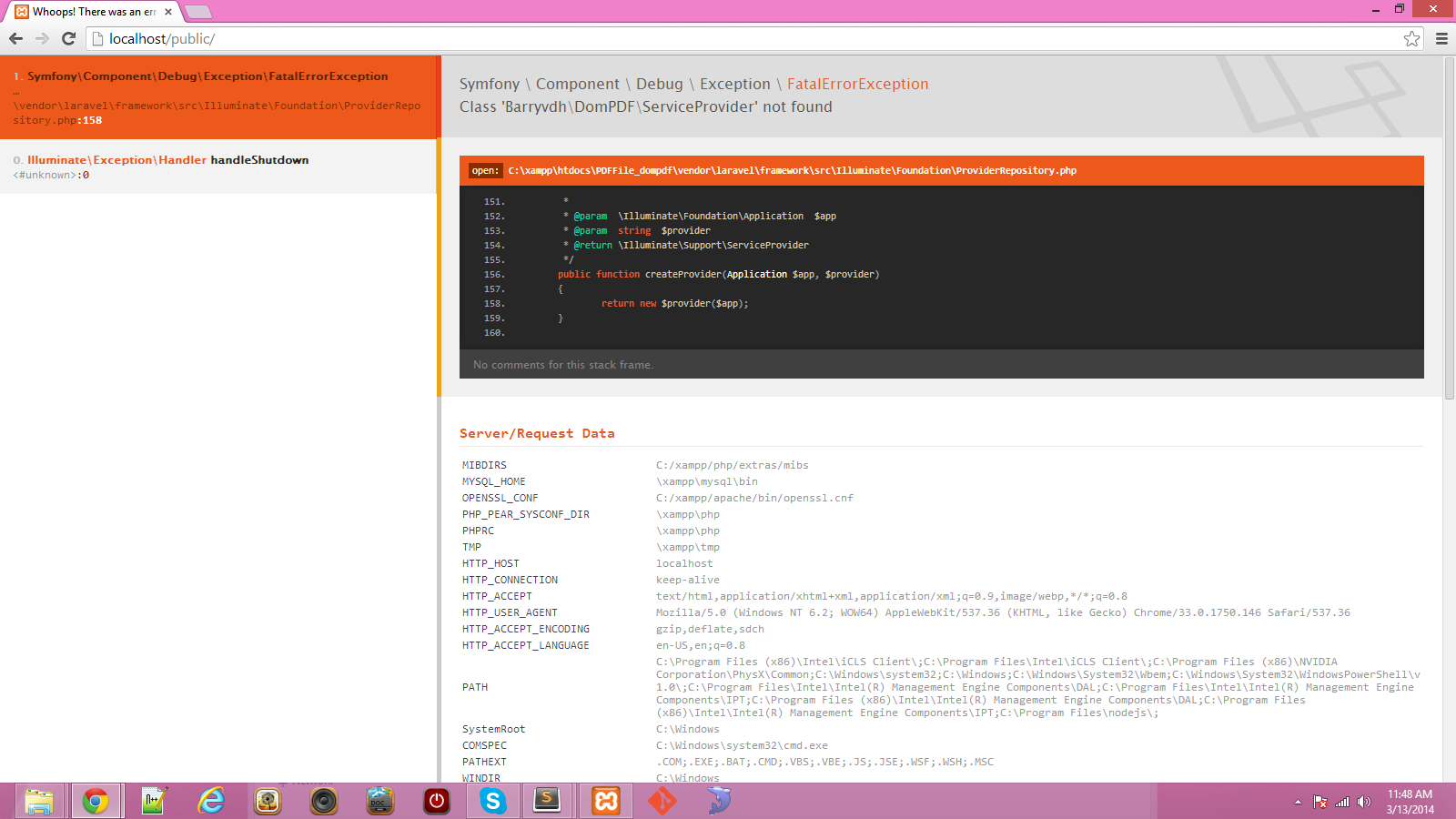Click the error message 'Class Barryvdh\DomPDF\ServiceProvider not found'

[646, 106]
